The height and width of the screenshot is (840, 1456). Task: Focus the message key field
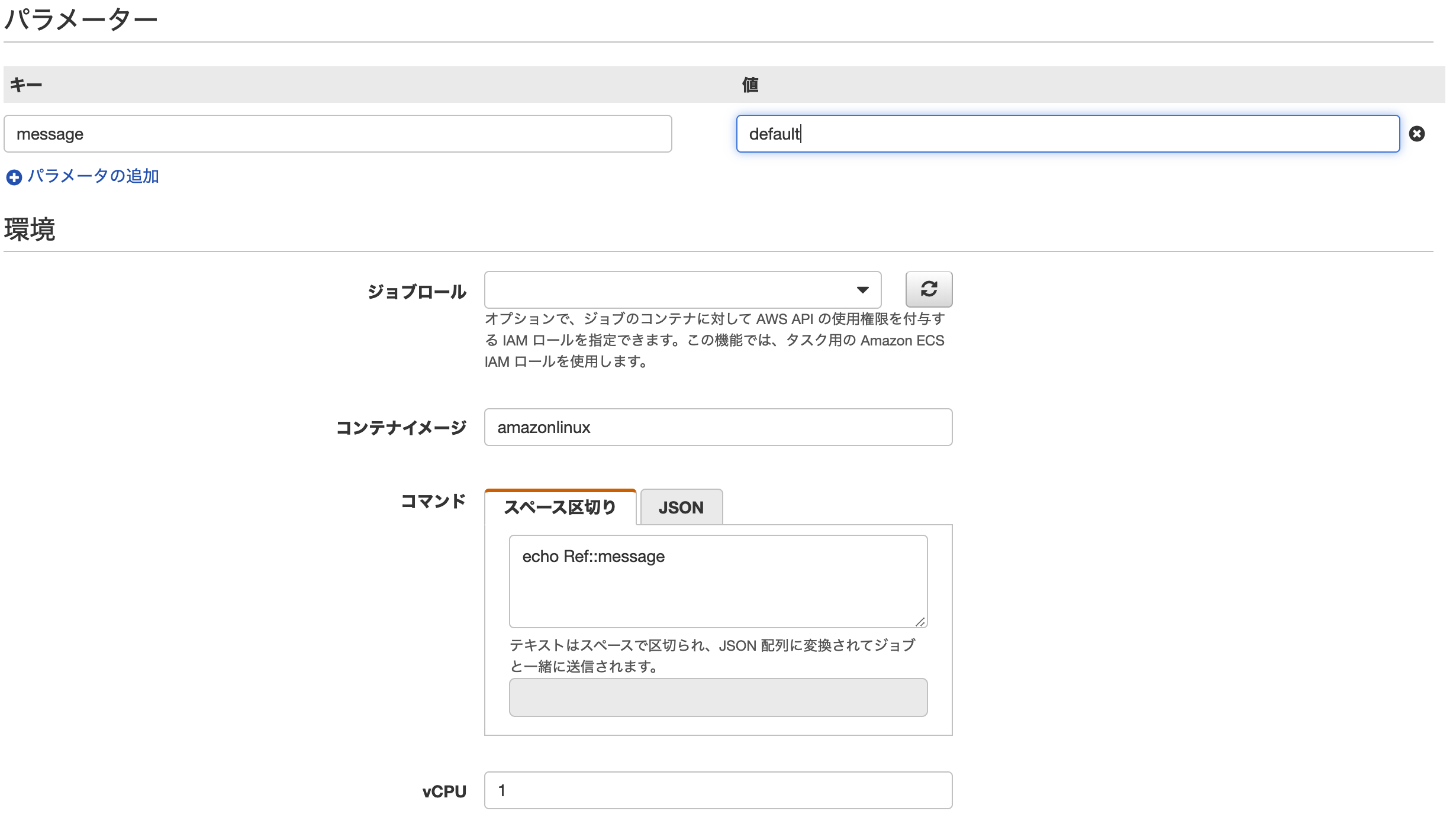(337, 134)
